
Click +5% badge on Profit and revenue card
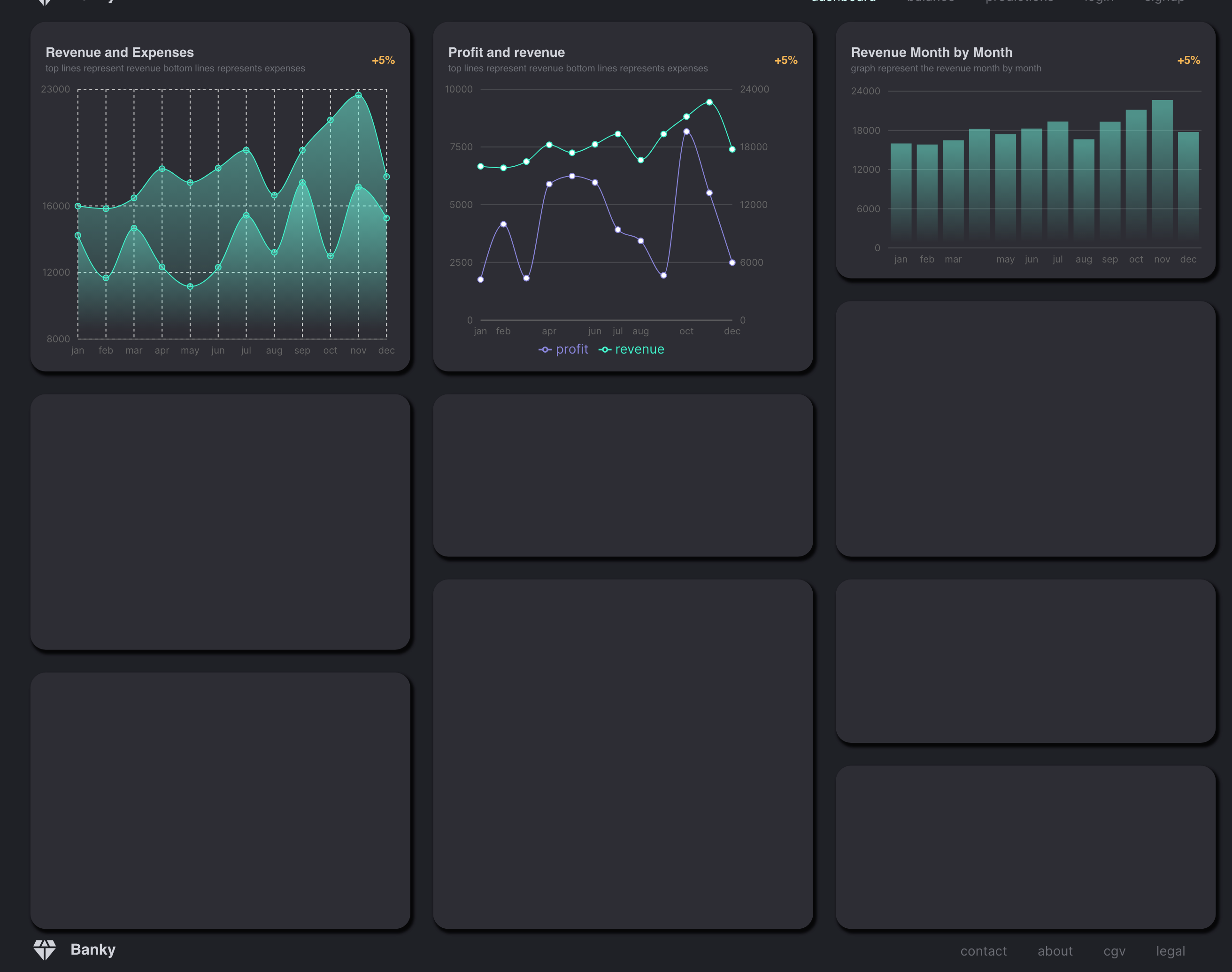tap(786, 60)
